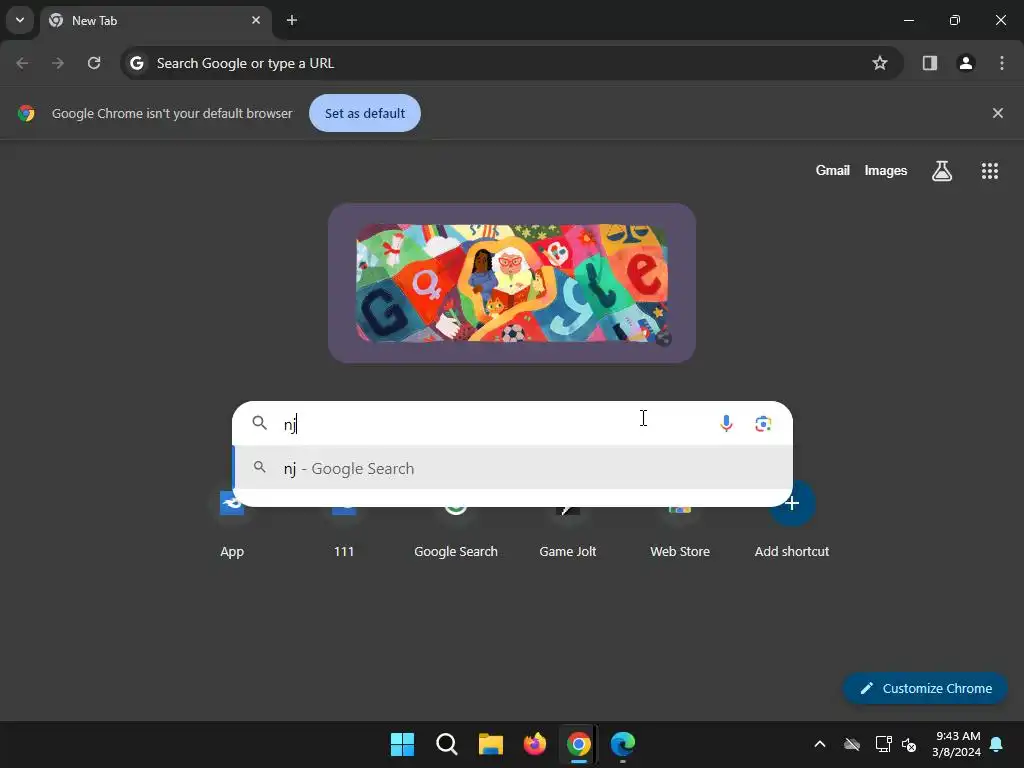
Task: Open the Windows Start menu
Action: pyautogui.click(x=402, y=744)
